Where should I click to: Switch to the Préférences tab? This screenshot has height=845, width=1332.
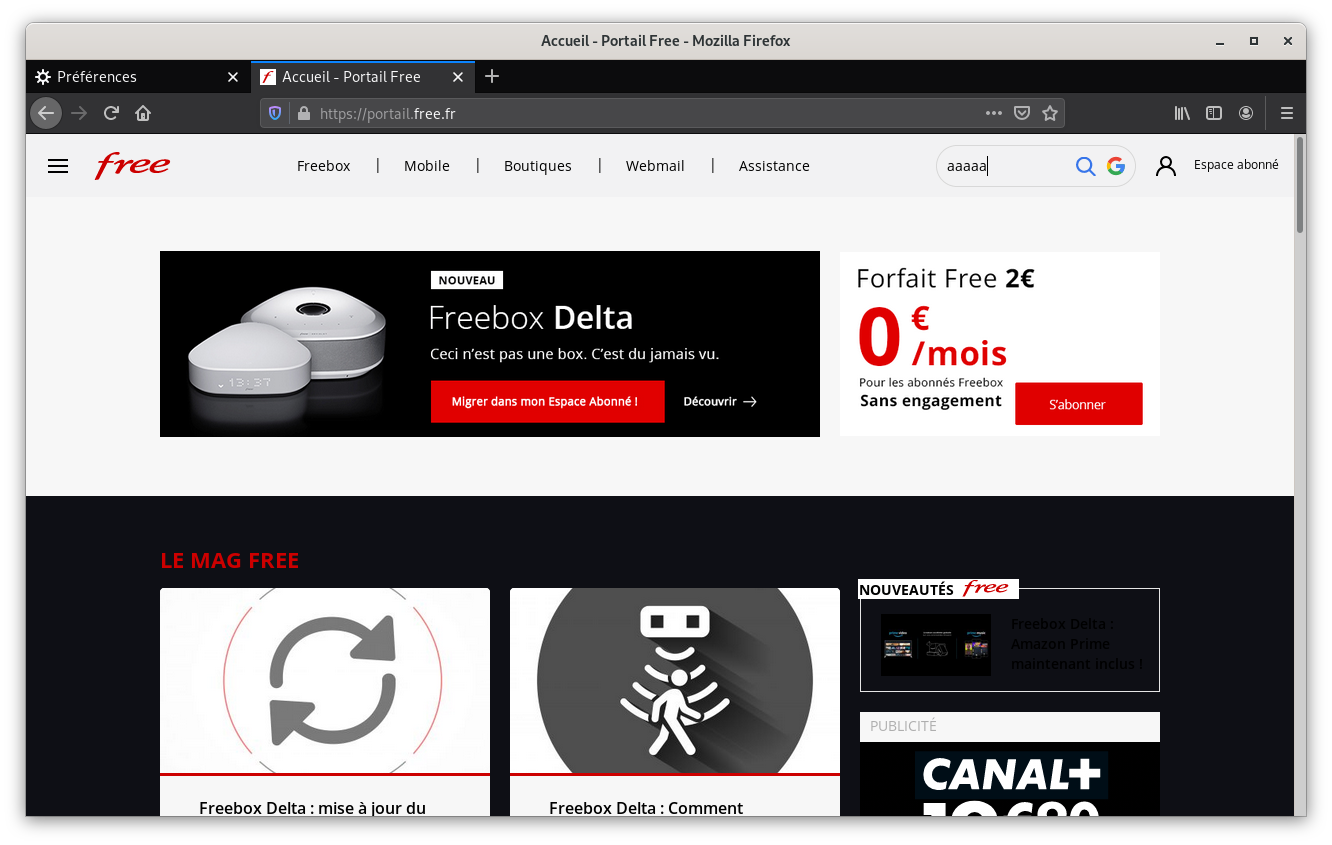point(138,77)
